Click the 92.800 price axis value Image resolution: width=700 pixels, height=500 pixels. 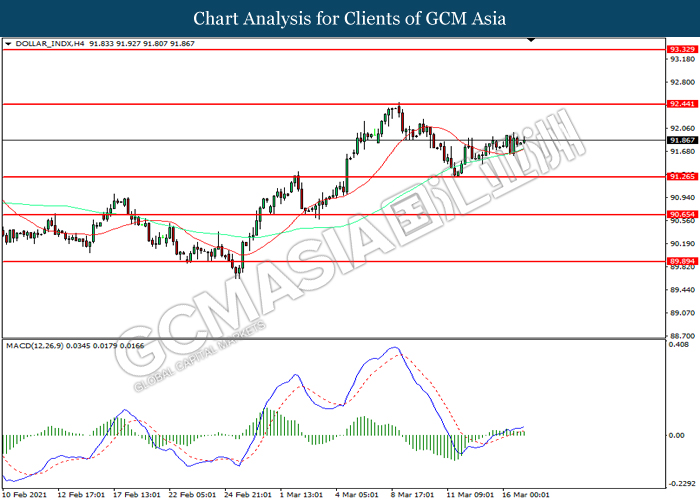[x=683, y=82]
